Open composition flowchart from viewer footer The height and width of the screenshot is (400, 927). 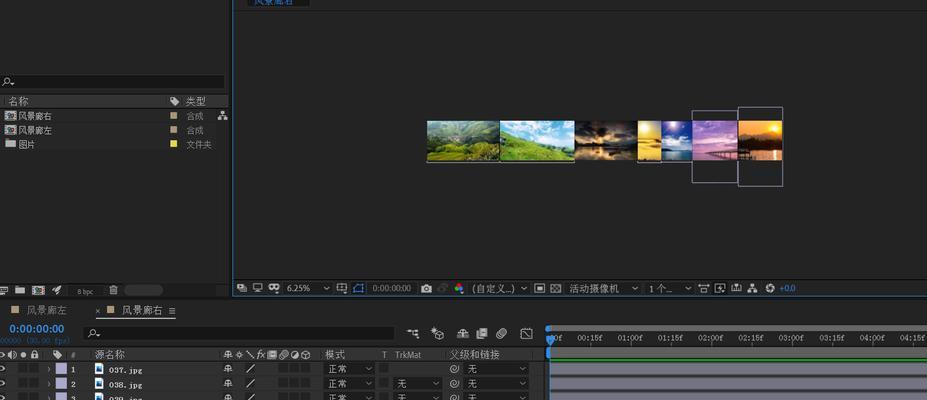click(x=752, y=288)
